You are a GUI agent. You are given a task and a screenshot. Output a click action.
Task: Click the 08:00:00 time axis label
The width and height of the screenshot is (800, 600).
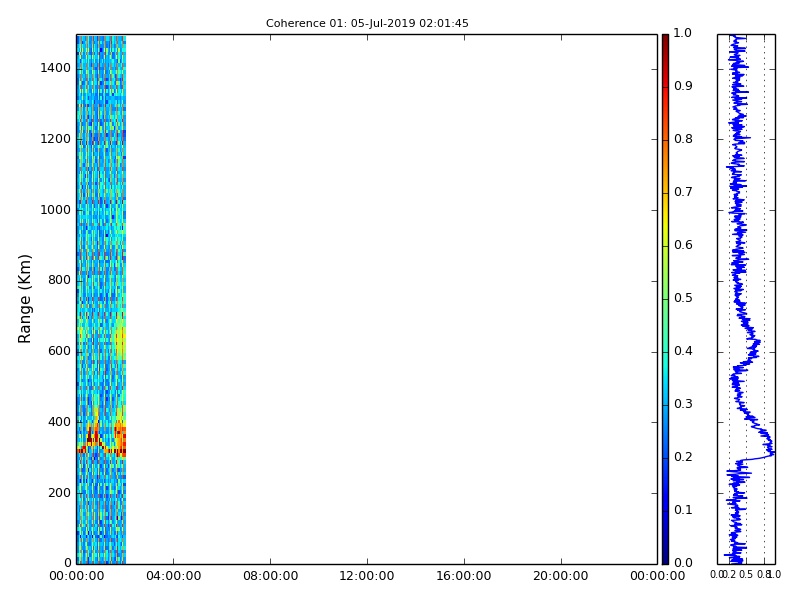(x=270, y=577)
